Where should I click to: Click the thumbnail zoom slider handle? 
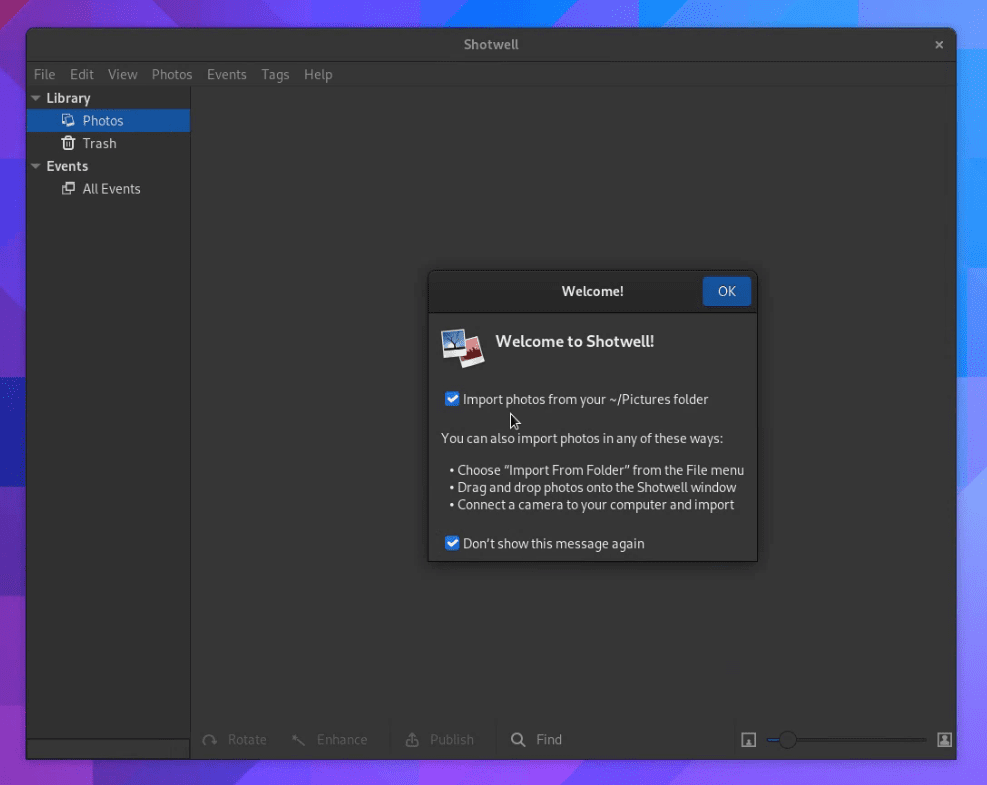789,739
